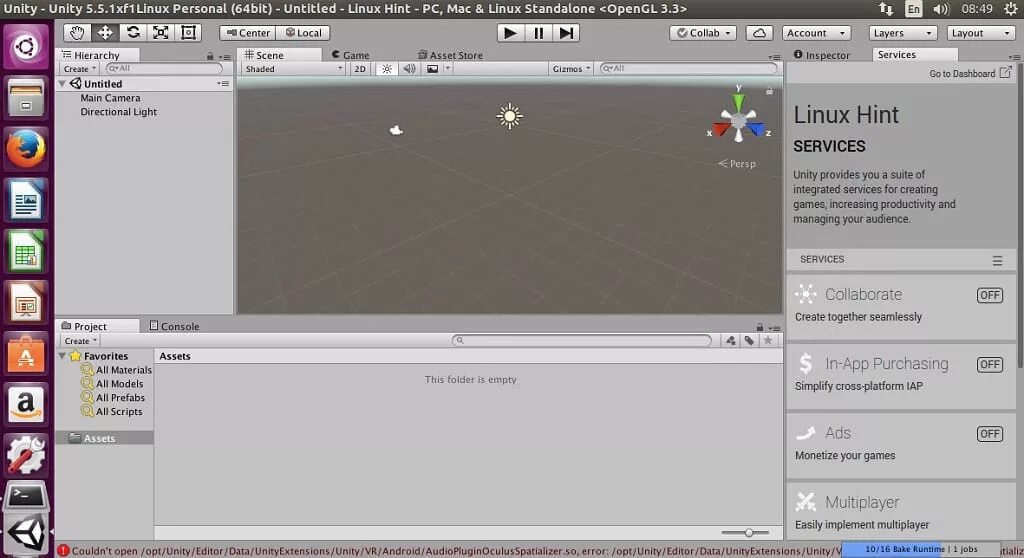Open Go to Dashboard link
This screenshot has width=1024, height=558.
tap(969, 73)
